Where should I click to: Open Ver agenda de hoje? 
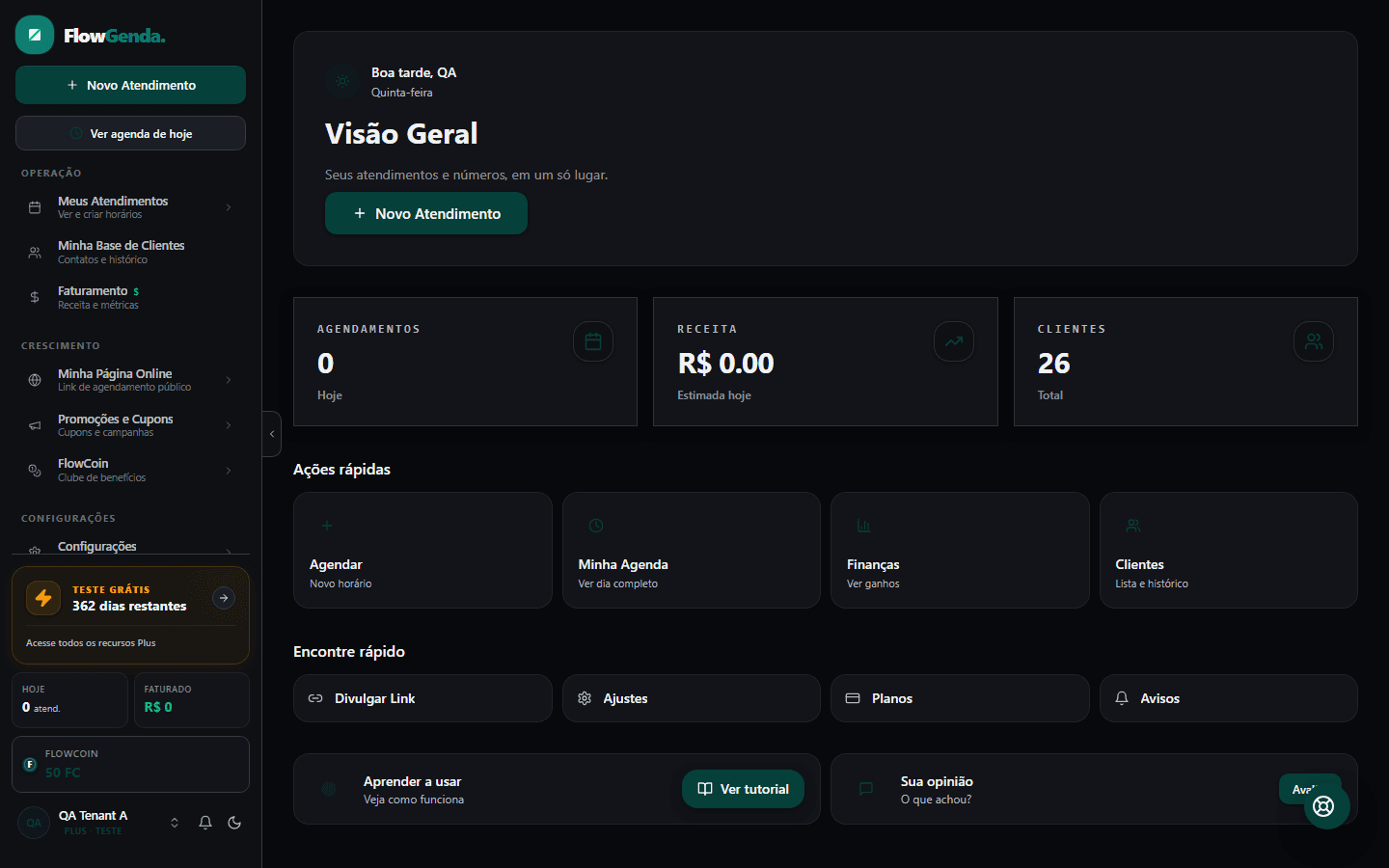point(130,133)
